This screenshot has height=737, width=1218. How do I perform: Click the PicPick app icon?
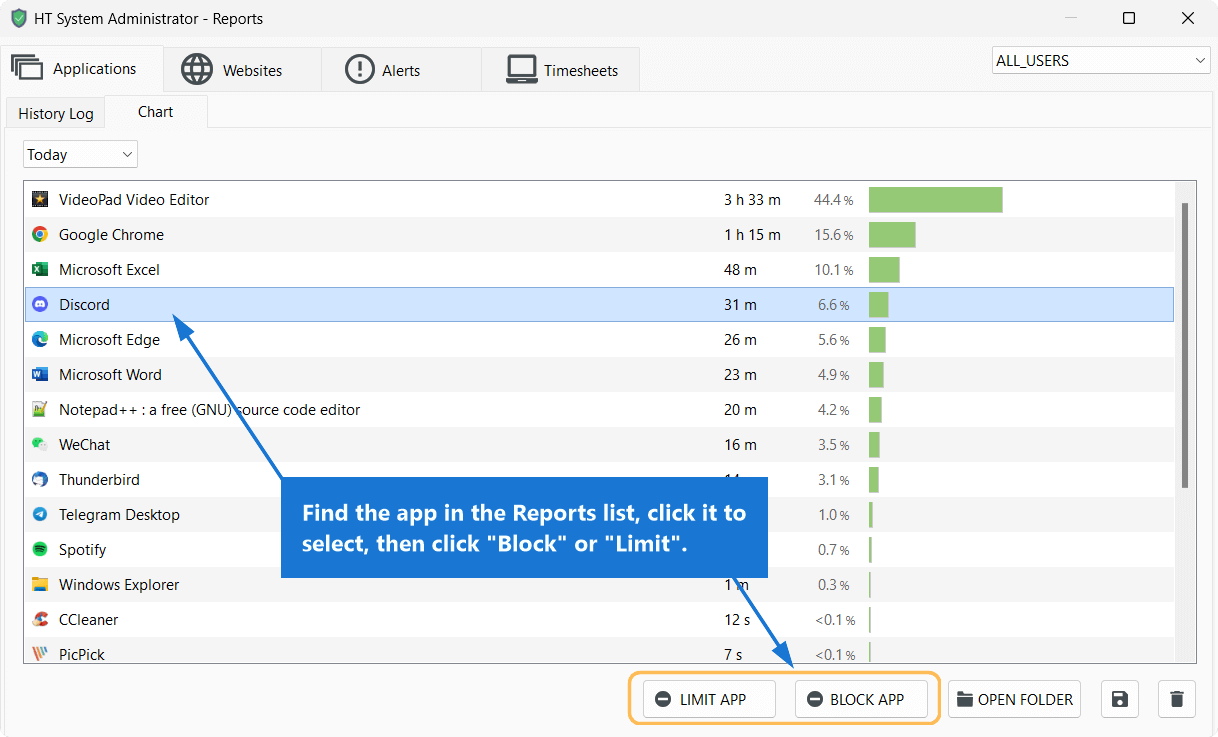tap(40, 654)
